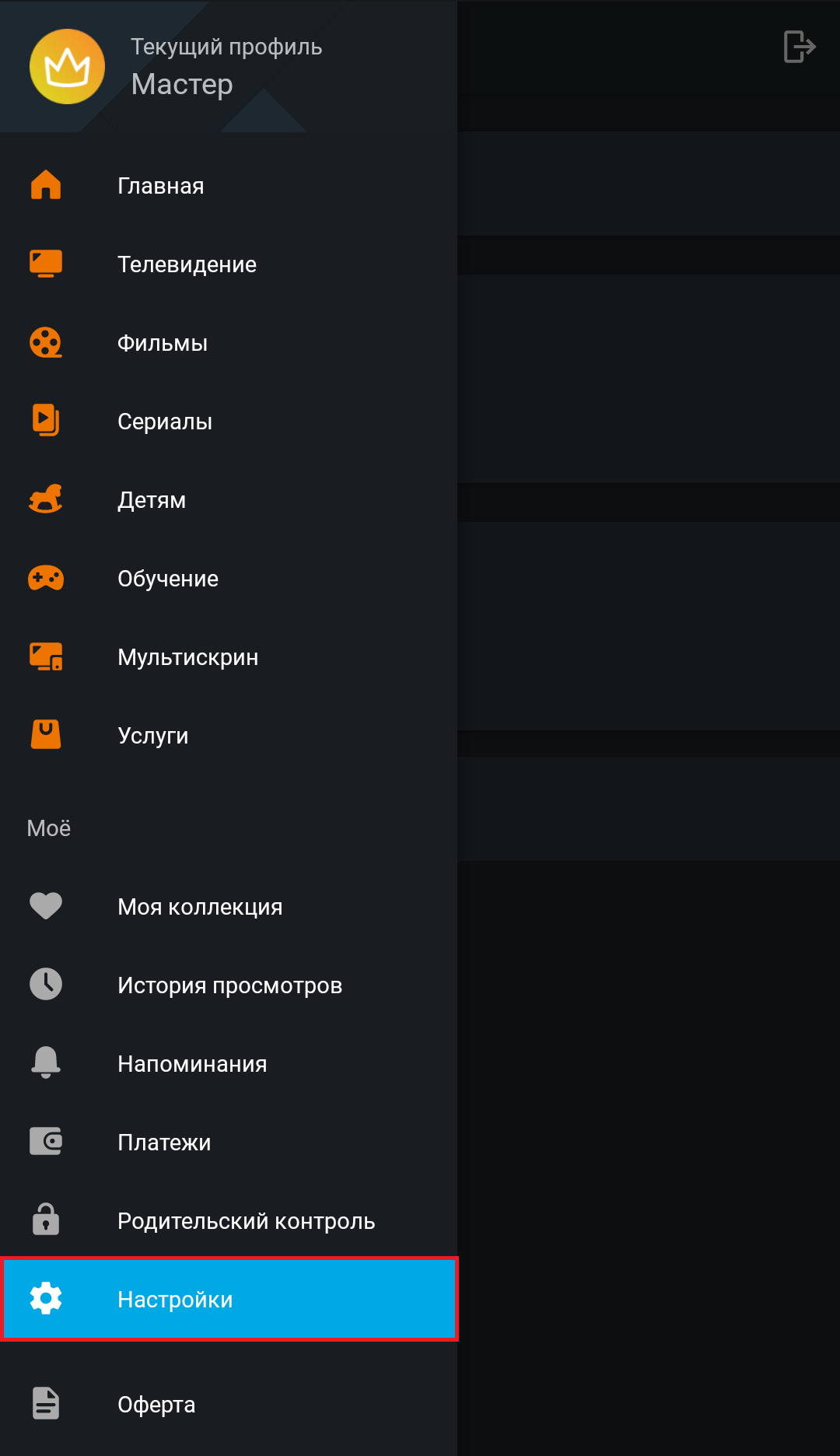Tap the series playlist icon
The height and width of the screenshot is (1456, 840).
click(x=46, y=421)
